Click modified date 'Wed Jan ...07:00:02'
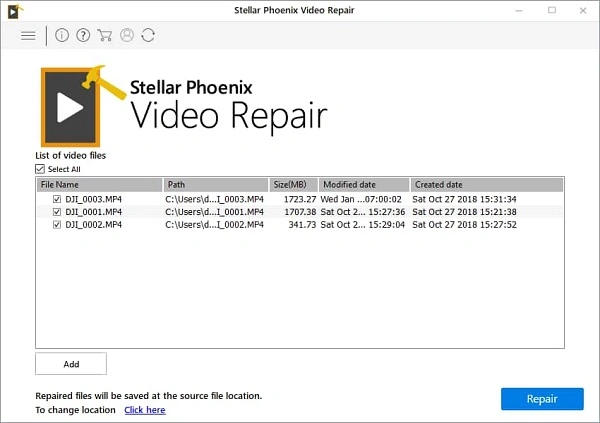 pos(361,199)
